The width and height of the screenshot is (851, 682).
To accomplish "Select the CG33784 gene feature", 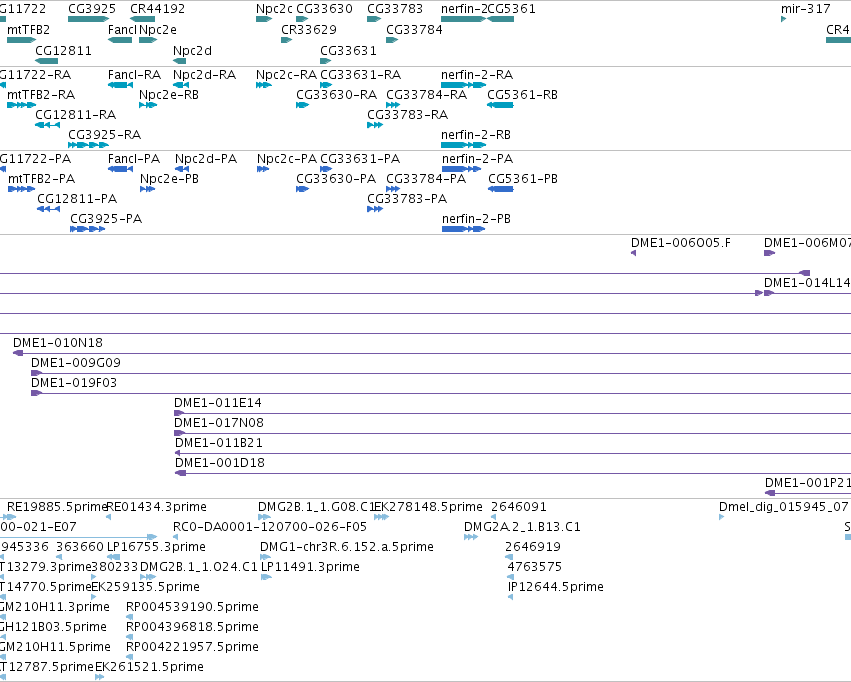I will click(x=392, y=40).
